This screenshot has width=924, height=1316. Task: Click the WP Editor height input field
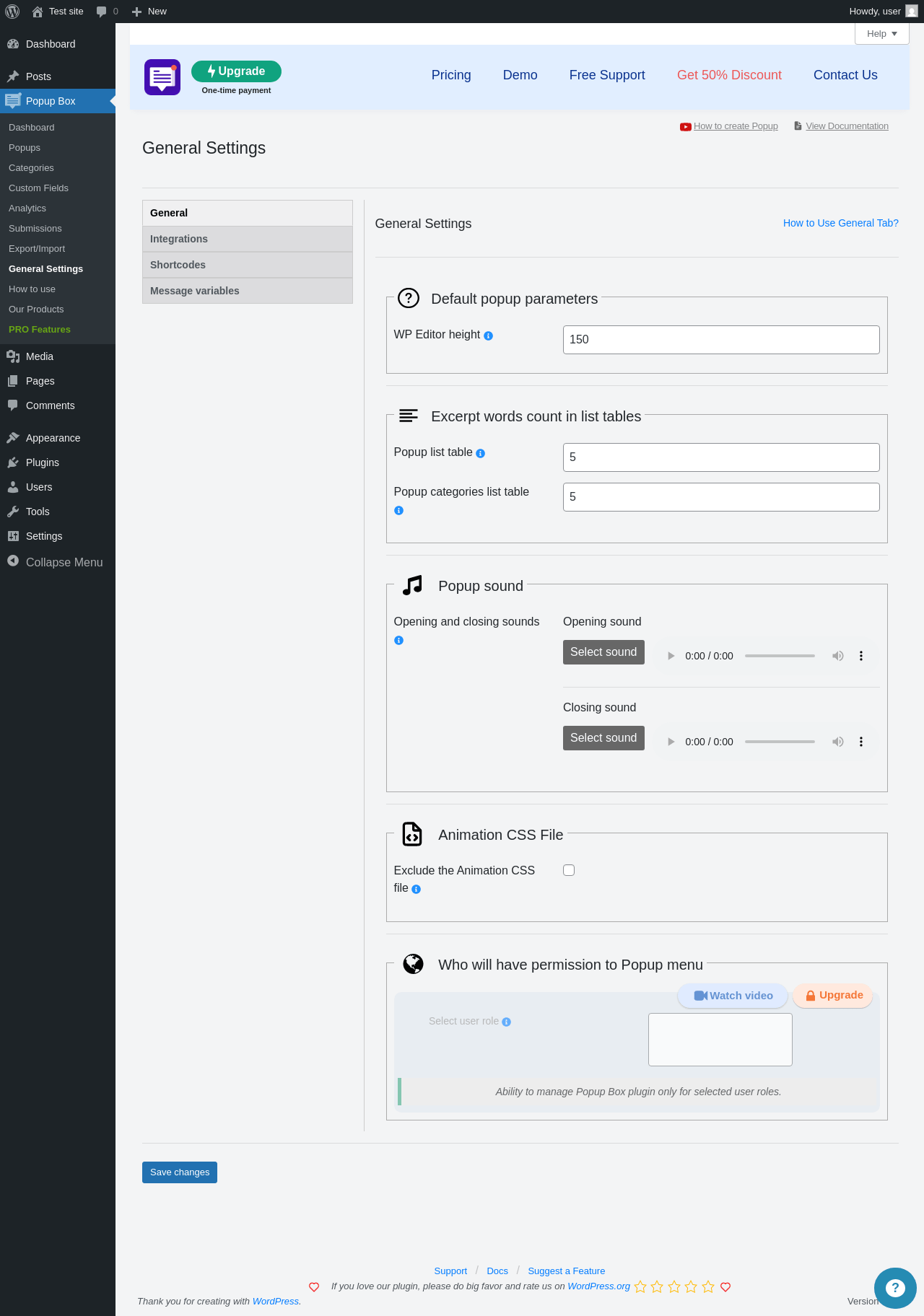pyautogui.click(x=721, y=340)
